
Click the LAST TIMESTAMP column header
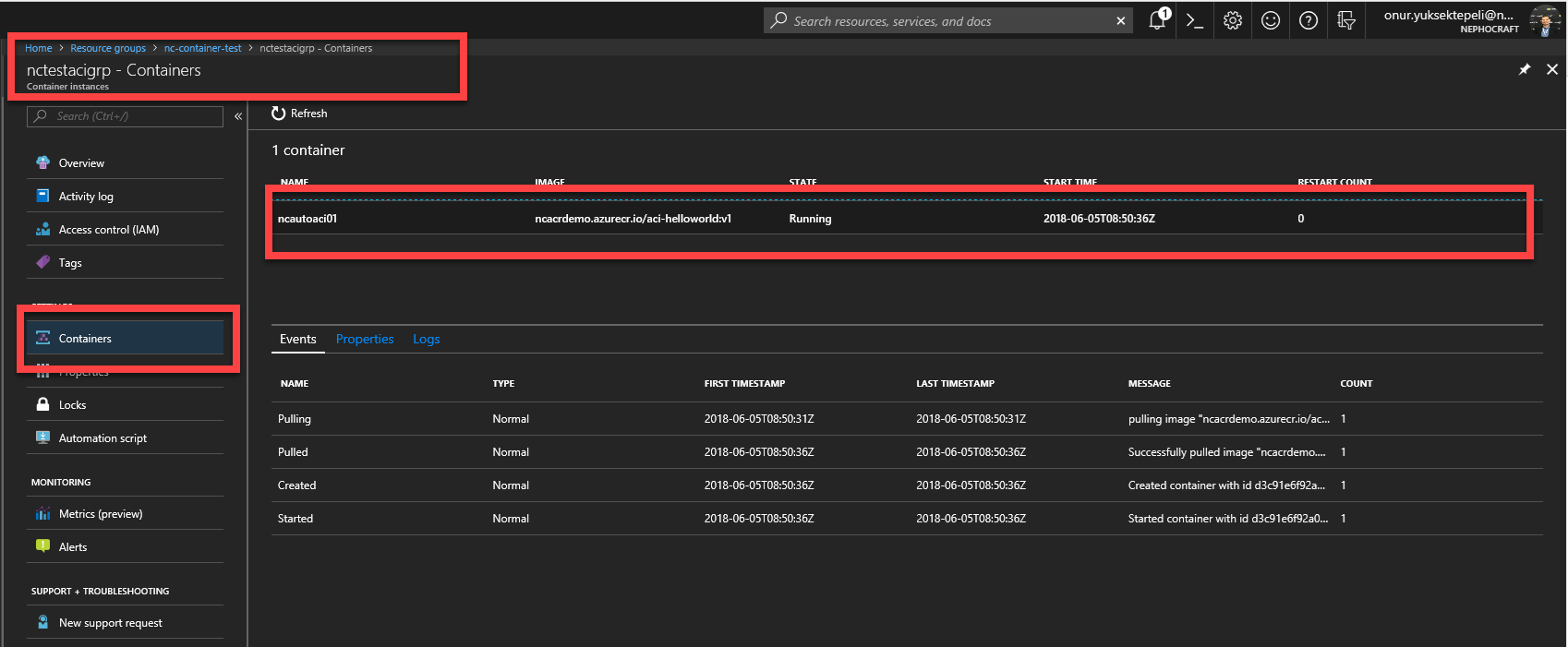[956, 383]
